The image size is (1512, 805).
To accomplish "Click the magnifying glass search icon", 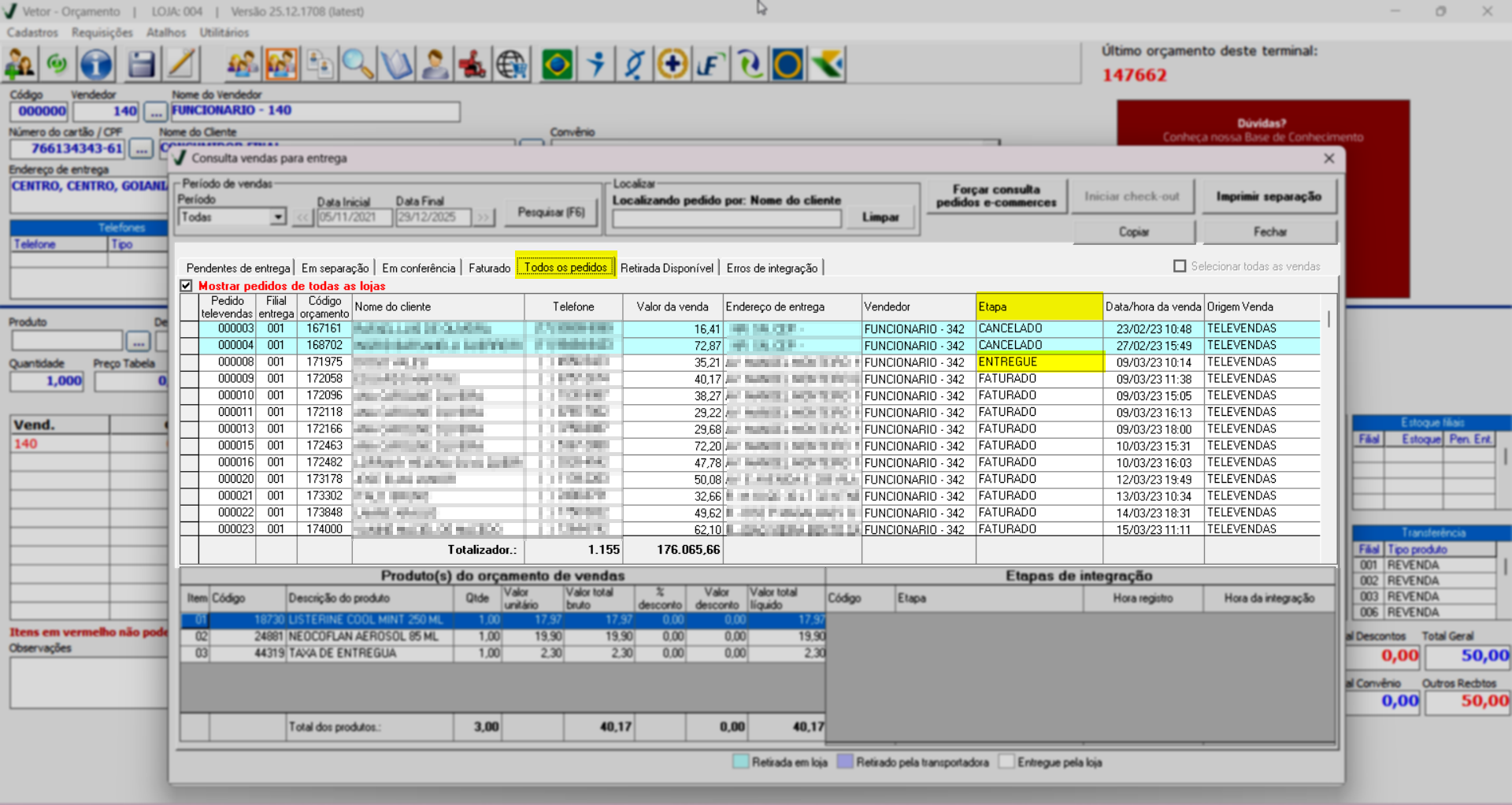I will 358,65.
